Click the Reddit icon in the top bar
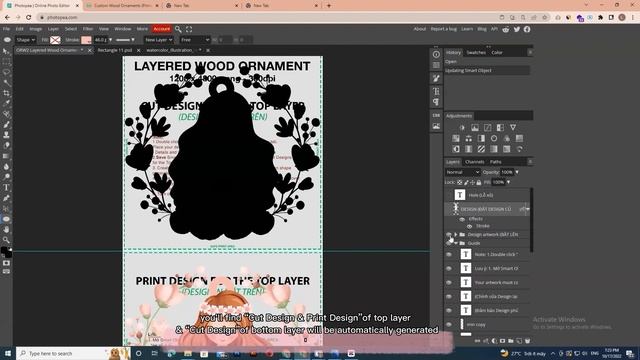 pos(506,29)
